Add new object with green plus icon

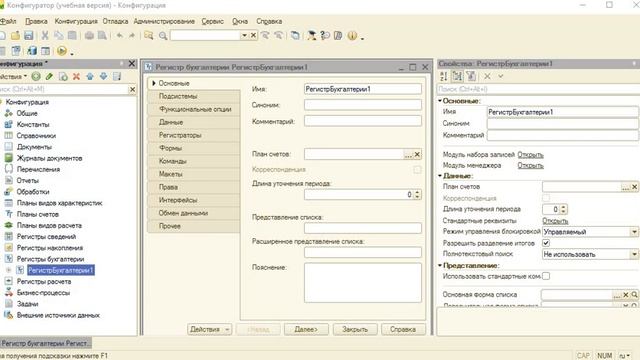(36, 76)
